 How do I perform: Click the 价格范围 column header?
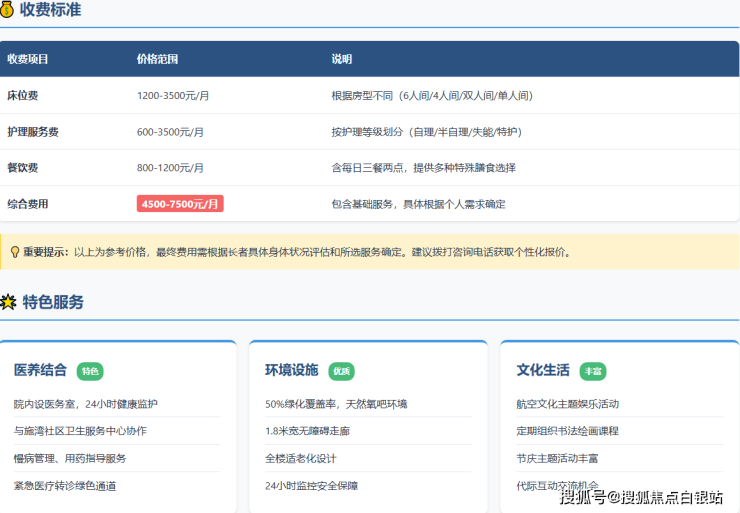pyautogui.click(x=157, y=59)
